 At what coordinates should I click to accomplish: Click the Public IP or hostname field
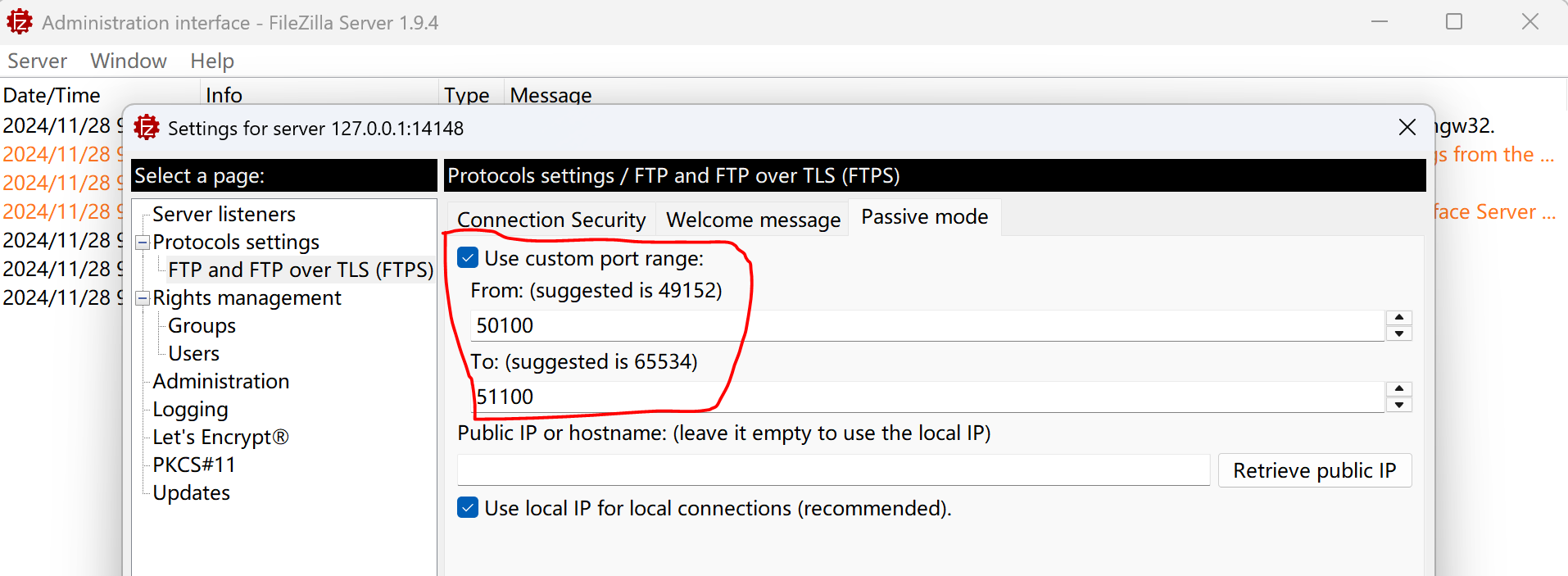click(833, 470)
